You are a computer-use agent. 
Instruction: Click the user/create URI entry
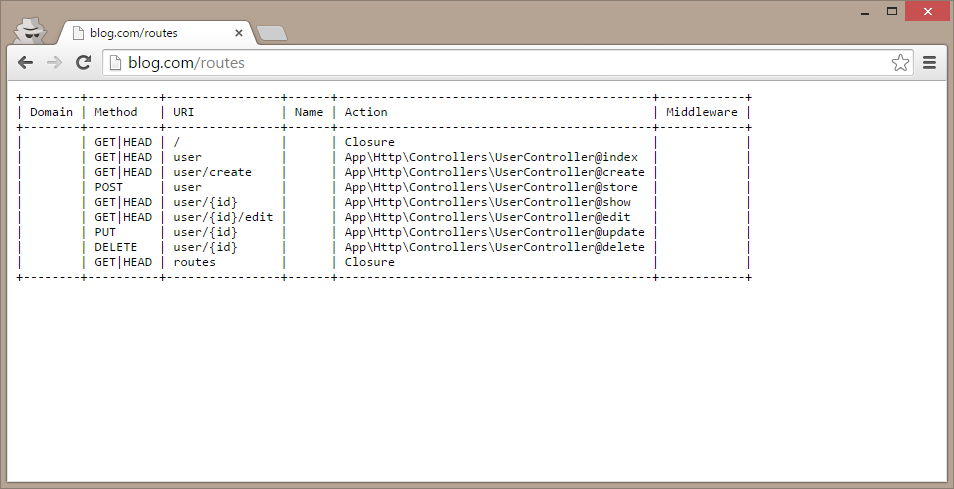(212, 172)
